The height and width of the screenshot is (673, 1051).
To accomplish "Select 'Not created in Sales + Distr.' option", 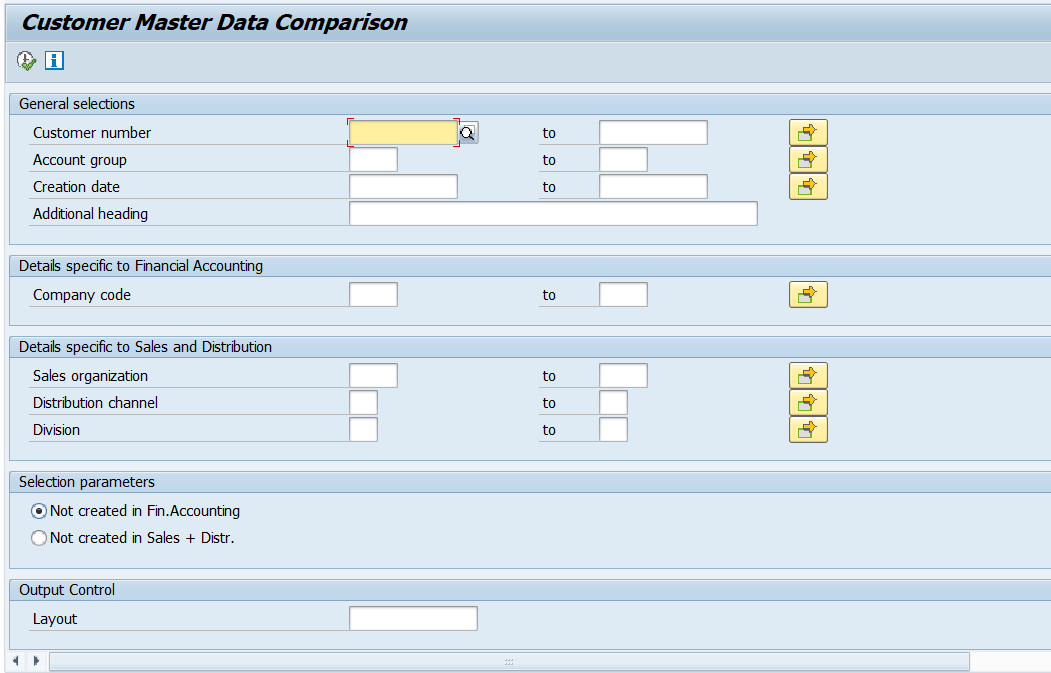I will pos(38,537).
